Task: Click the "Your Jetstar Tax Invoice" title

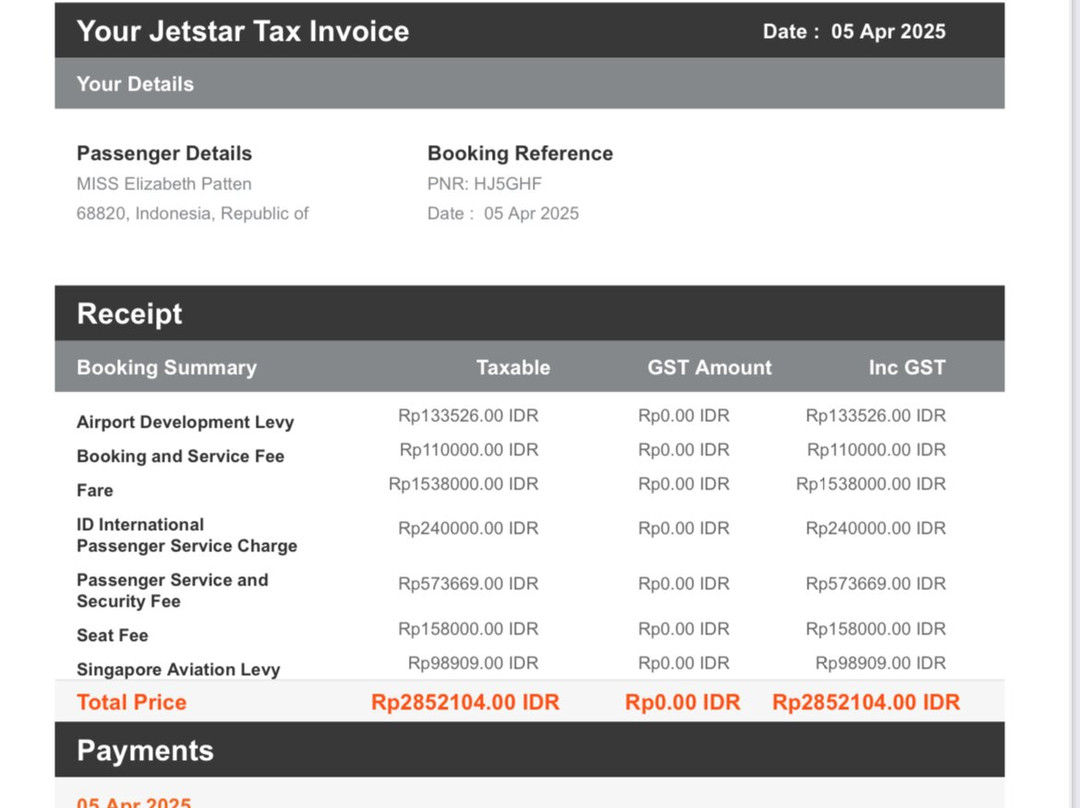Action: [x=242, y=31]
